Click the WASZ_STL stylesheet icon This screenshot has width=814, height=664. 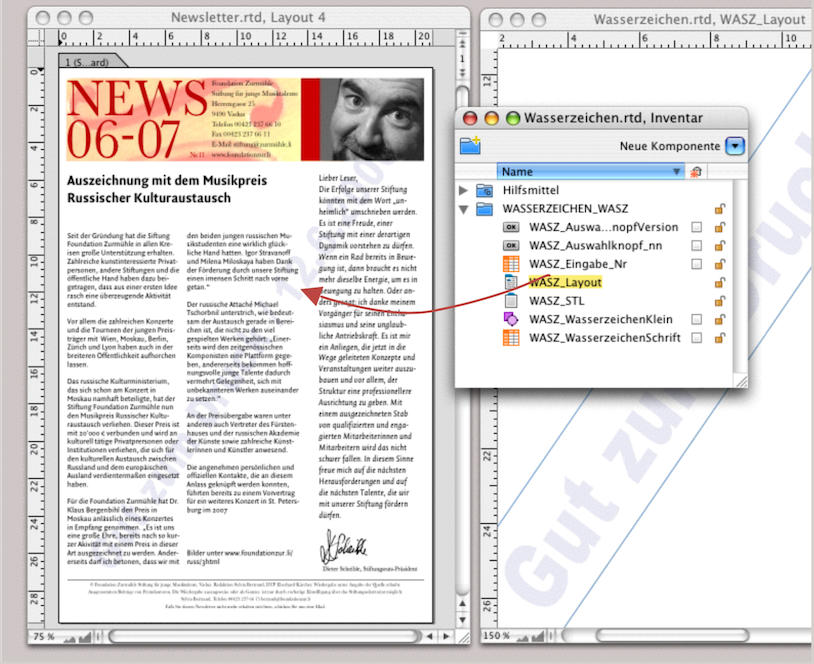[511, 301]
